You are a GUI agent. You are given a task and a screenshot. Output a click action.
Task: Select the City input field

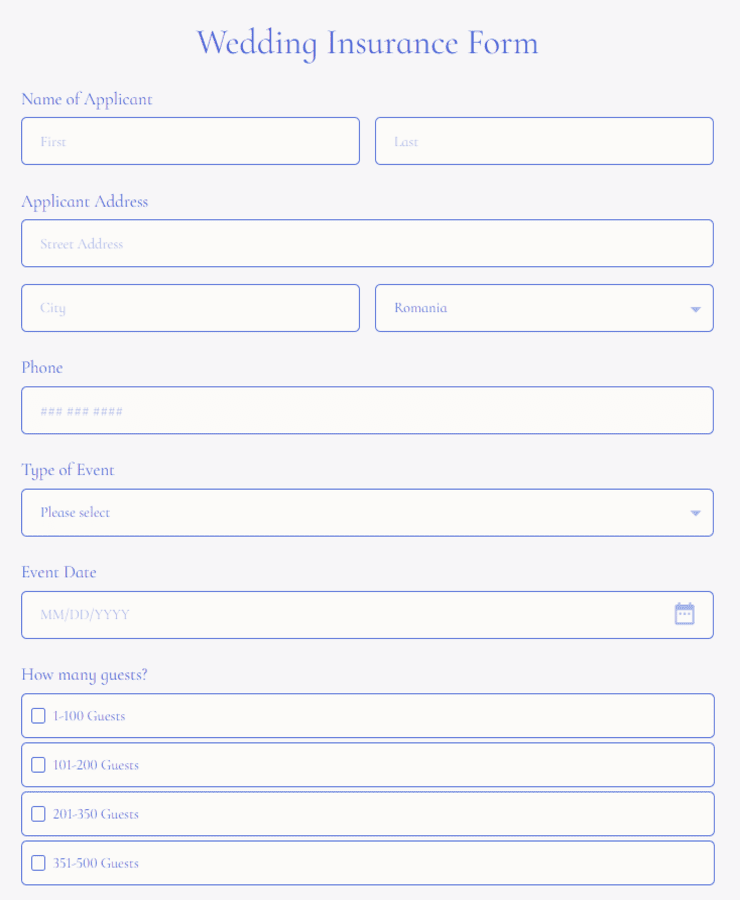point(190,308)
